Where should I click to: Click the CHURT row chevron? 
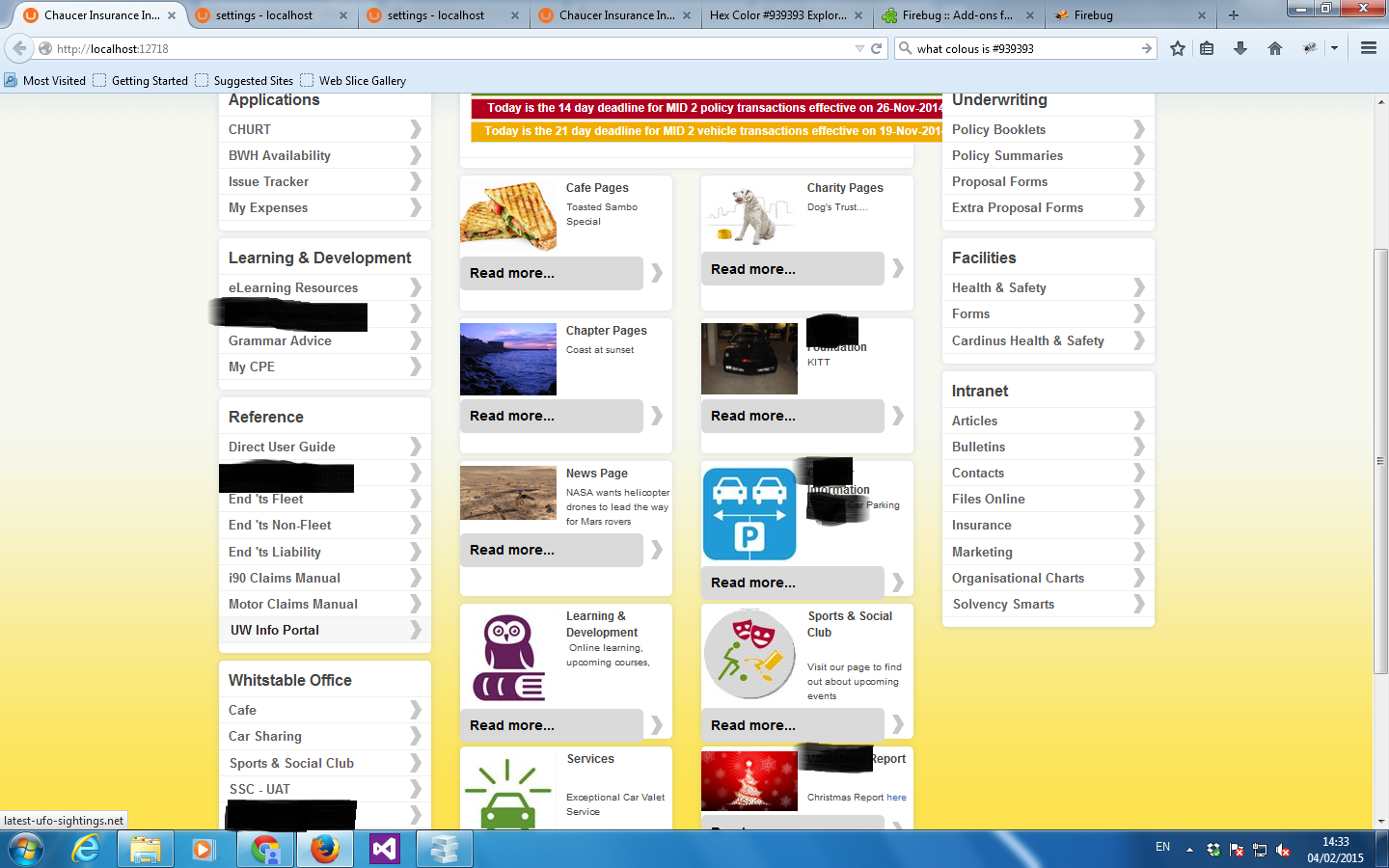pos(416,129)
